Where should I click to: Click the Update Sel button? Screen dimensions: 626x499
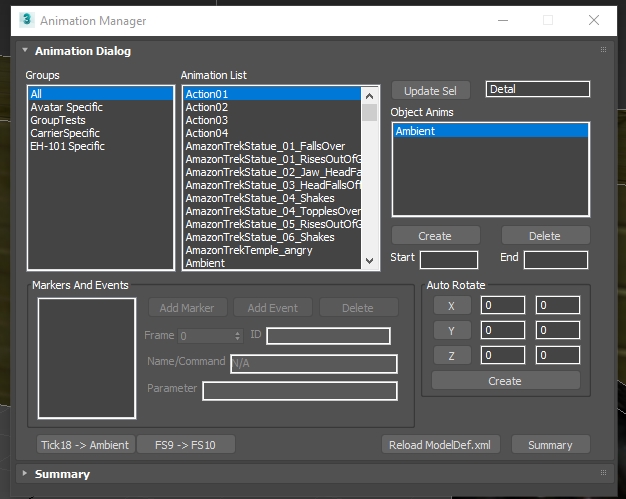point(430,91)
